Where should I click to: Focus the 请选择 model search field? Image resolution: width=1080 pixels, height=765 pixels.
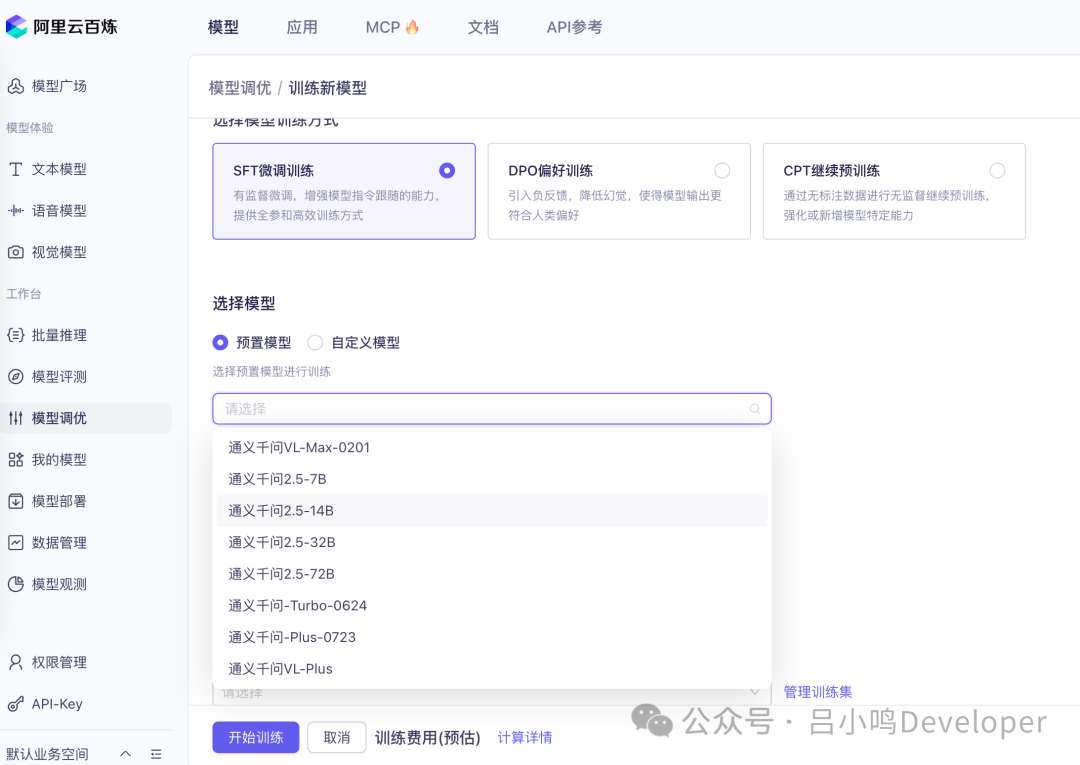click(492, 409)
